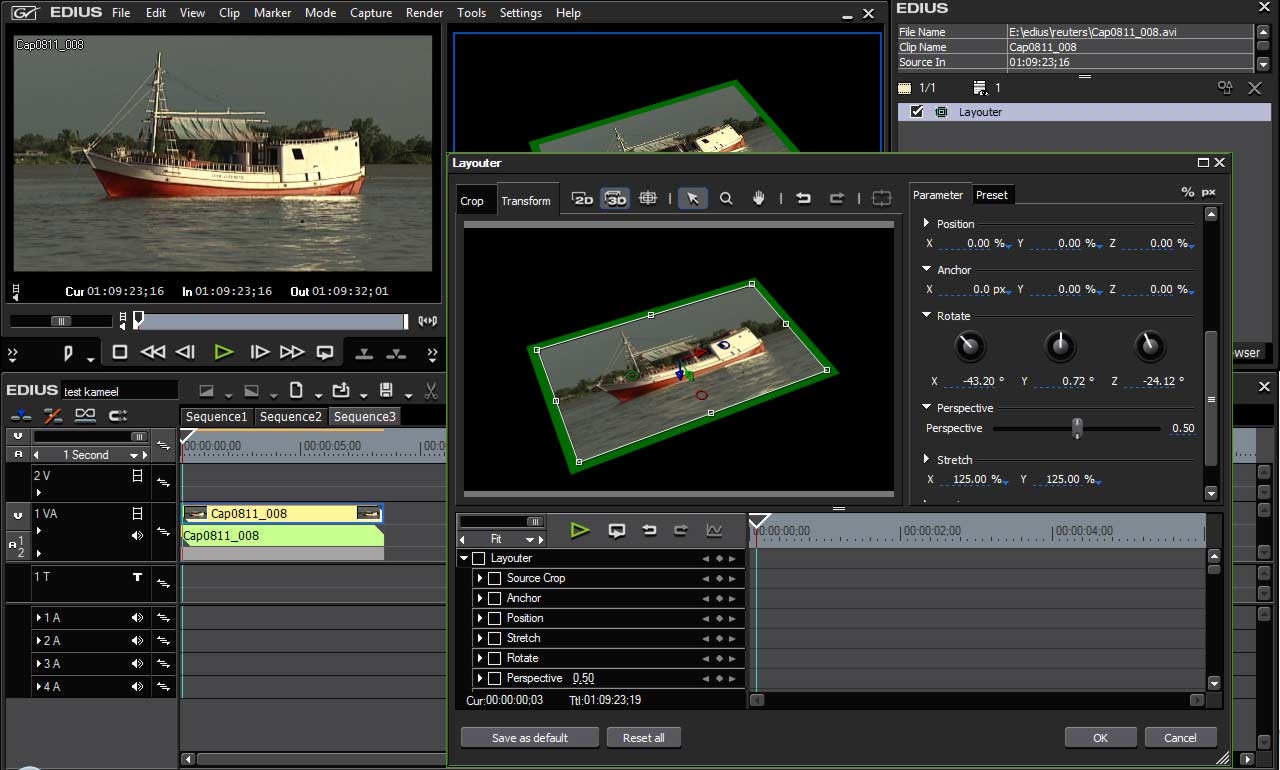Play the clip in the player

224,352
